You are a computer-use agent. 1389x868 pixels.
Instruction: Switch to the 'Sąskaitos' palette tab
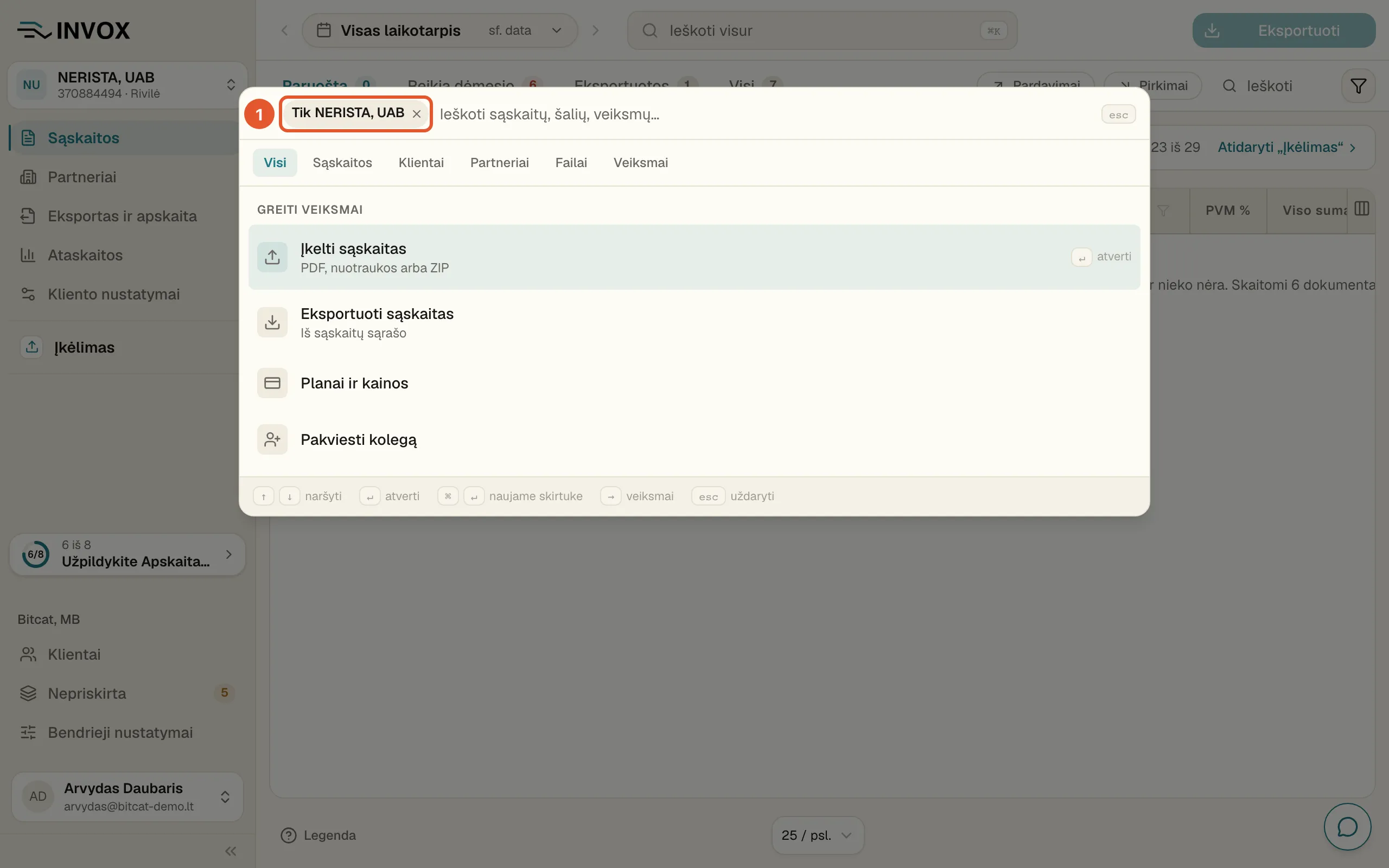pos(342,162)
